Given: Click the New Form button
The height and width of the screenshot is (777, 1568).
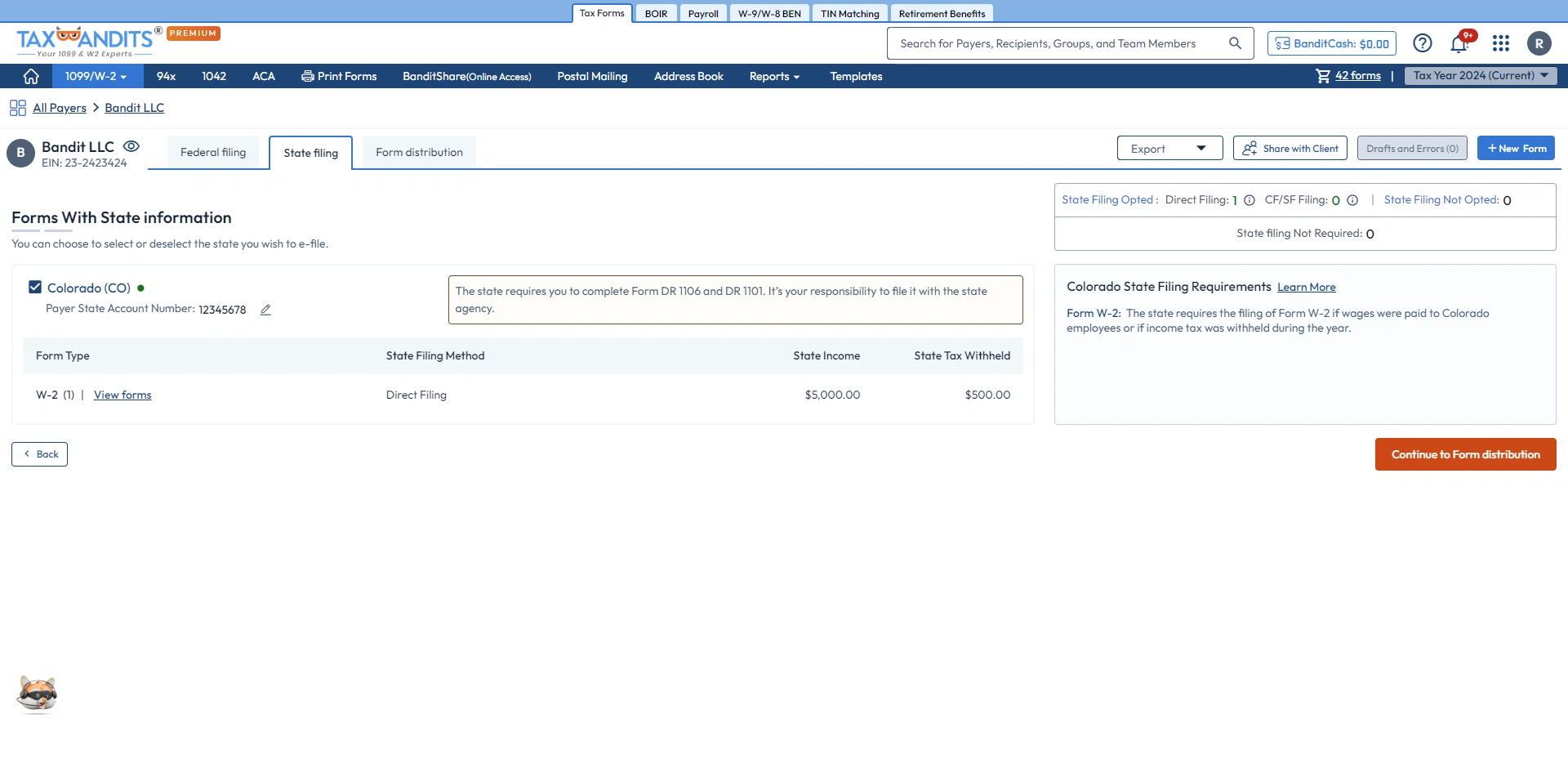Looking at the screenshot, I should [x=1516, y=148].
